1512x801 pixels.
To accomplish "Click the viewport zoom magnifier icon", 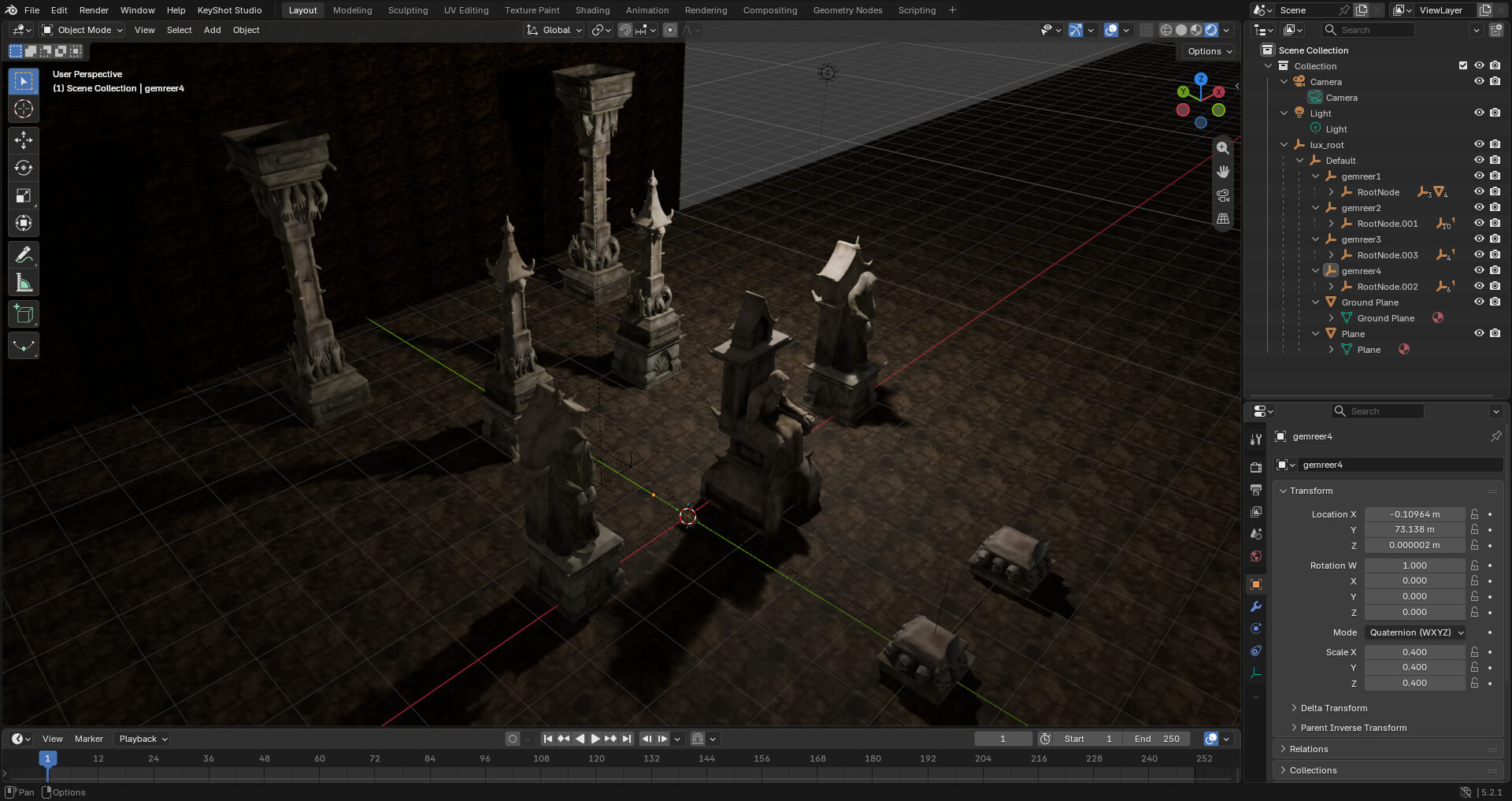I will [x=1222, y=148].
